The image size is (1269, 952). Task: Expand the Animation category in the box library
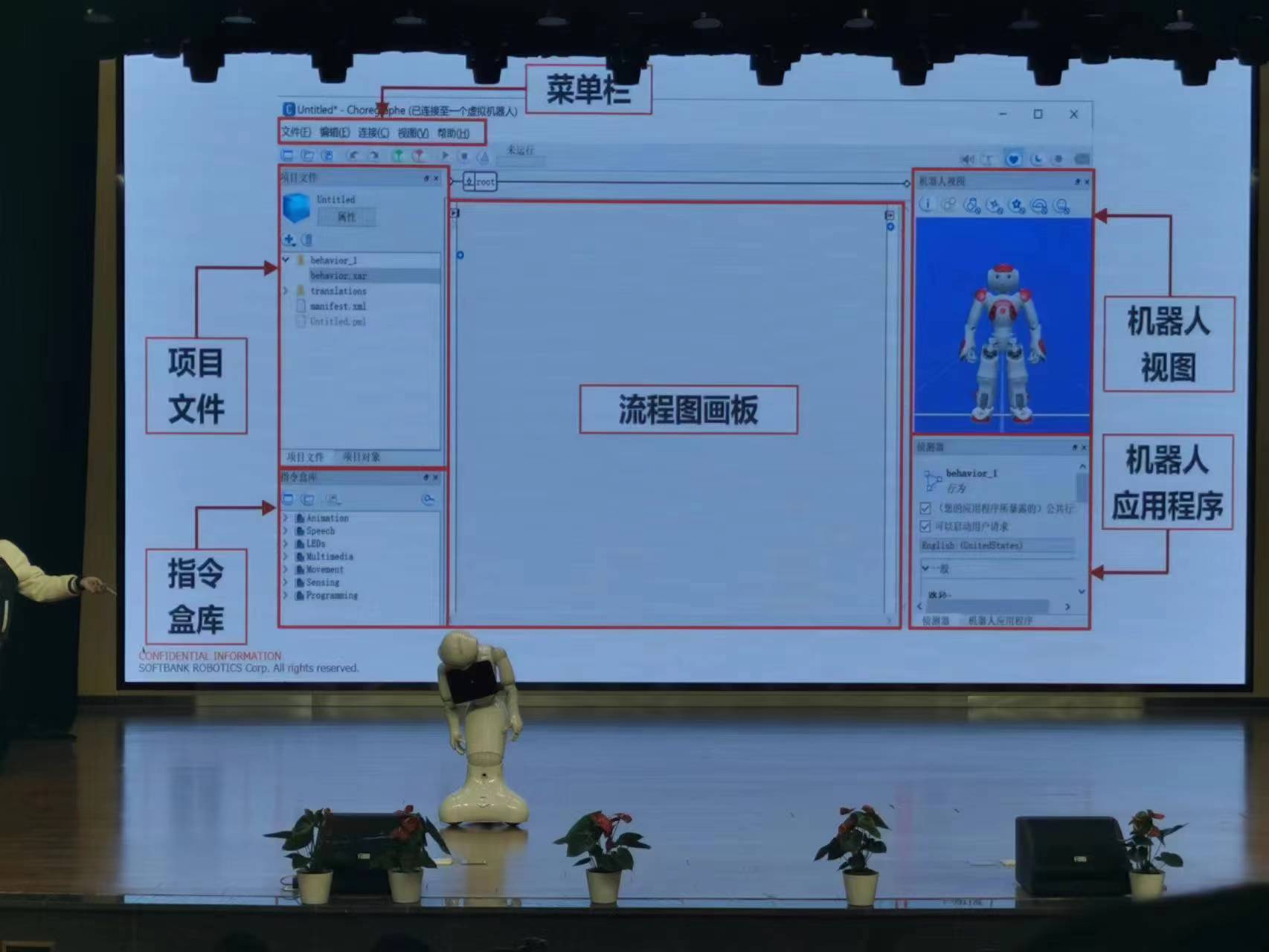(285, 518)
